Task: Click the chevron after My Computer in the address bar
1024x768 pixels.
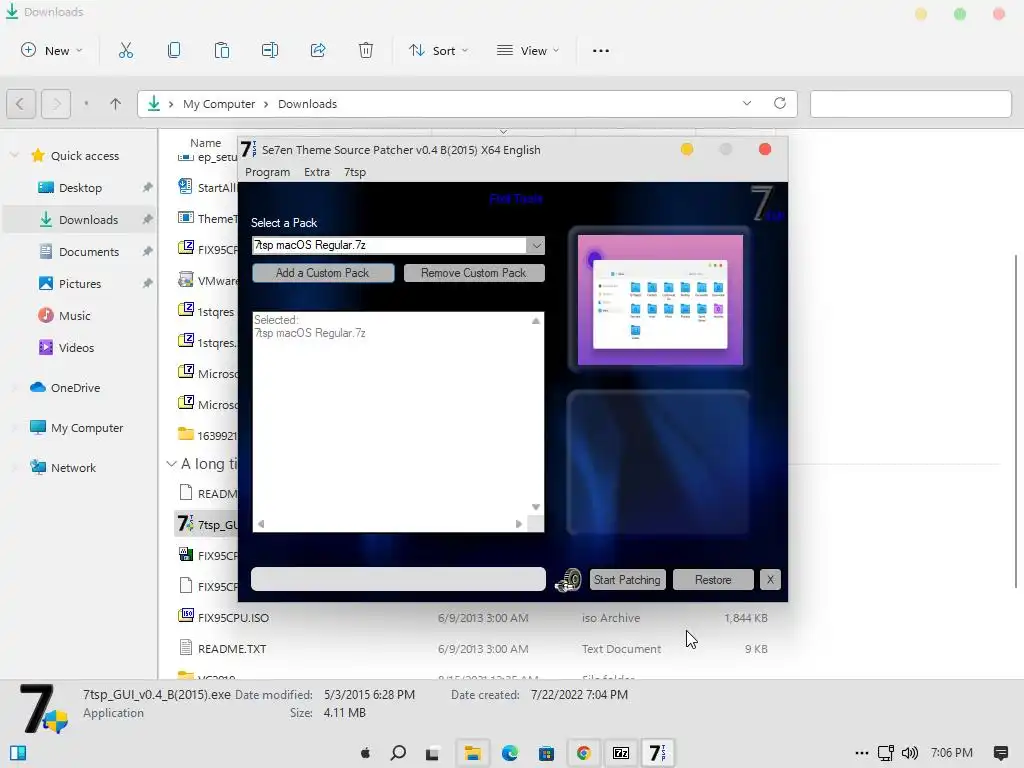Action: click(266, 104)
